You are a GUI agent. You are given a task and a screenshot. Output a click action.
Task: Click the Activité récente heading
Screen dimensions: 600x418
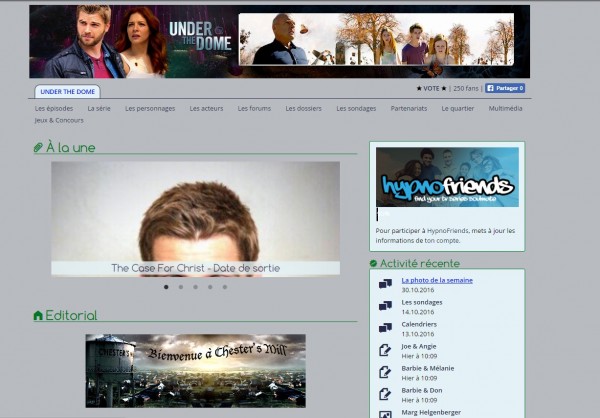[x=420, y=263]
